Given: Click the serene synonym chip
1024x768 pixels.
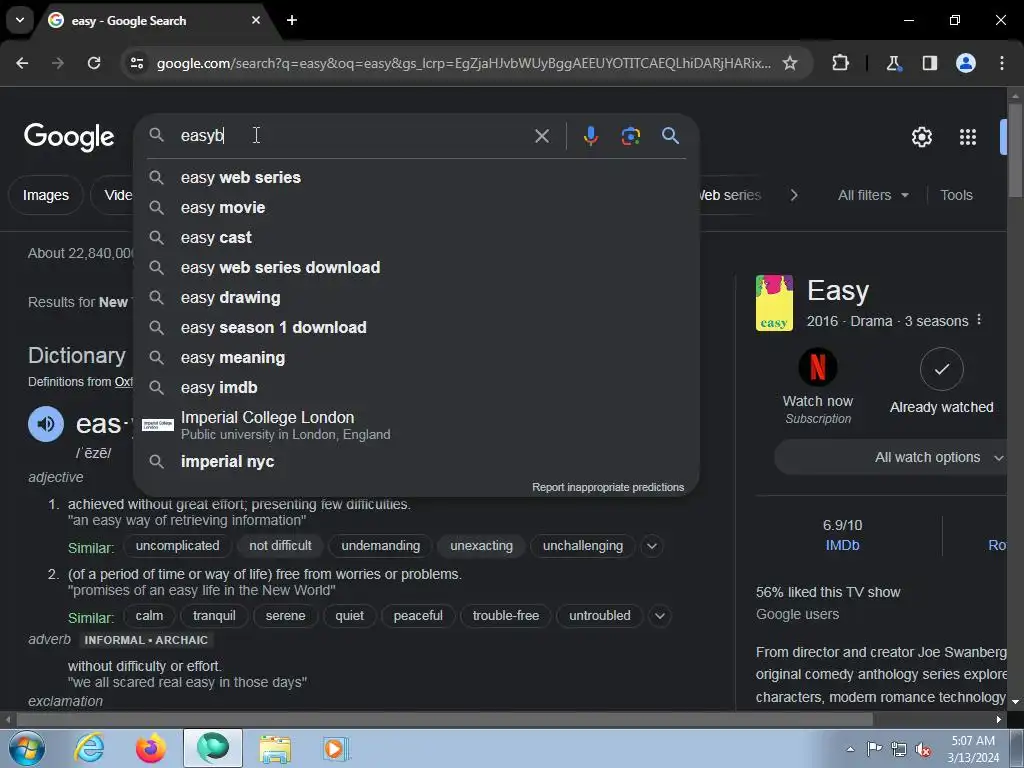Looking at the screenshot, I should [x=285, y=615].
